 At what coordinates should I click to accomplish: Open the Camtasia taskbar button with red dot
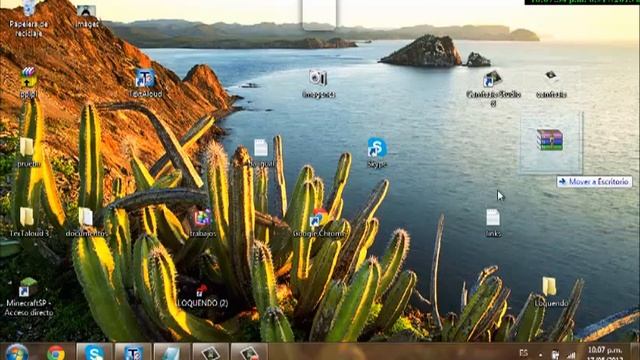tap(249, 352)
